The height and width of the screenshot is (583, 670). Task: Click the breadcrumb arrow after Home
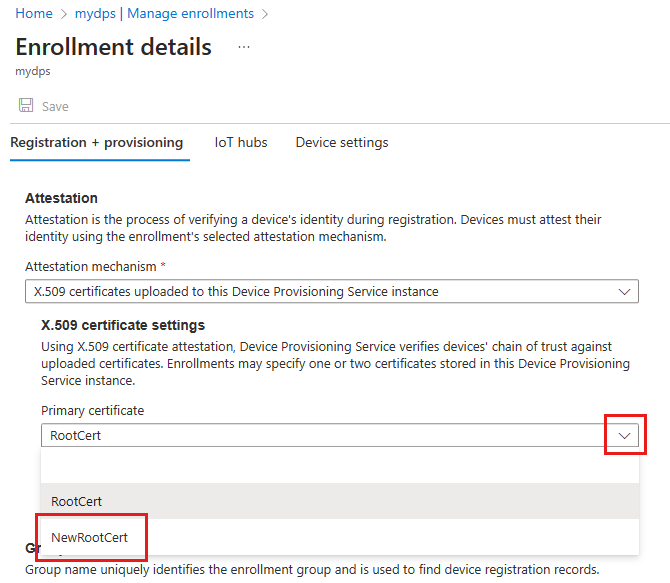64,14
